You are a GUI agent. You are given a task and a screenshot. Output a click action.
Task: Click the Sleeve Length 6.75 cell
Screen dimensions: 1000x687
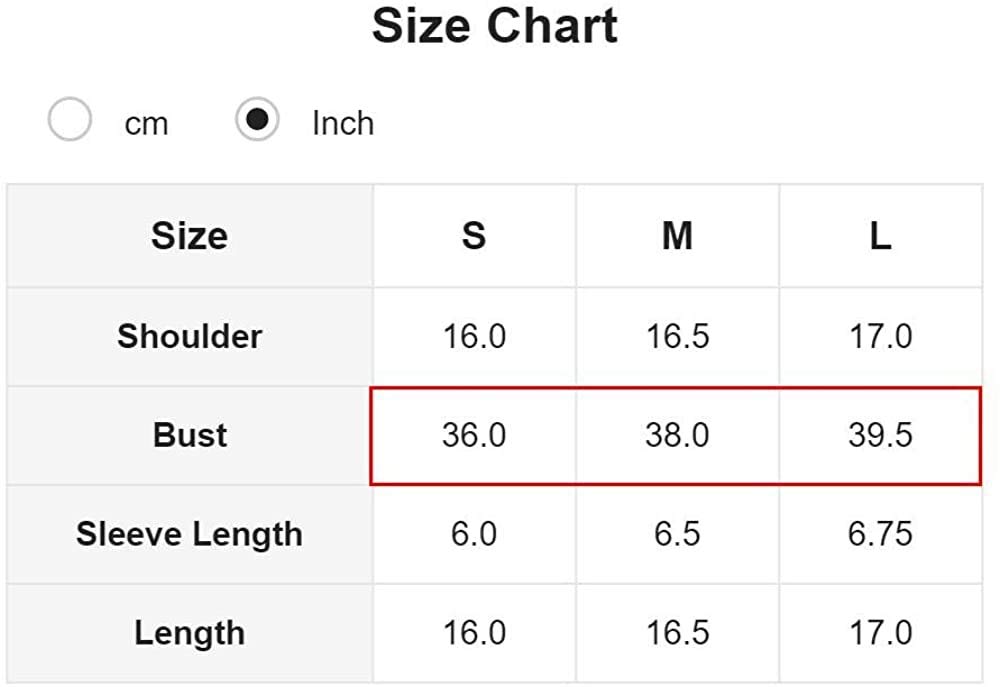point(880,534)
